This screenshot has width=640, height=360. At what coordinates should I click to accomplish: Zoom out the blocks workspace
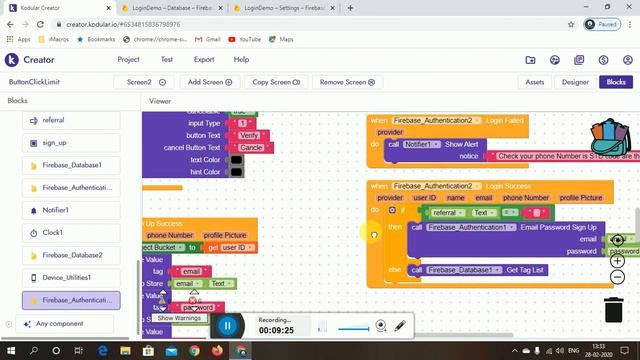(618, 277)
